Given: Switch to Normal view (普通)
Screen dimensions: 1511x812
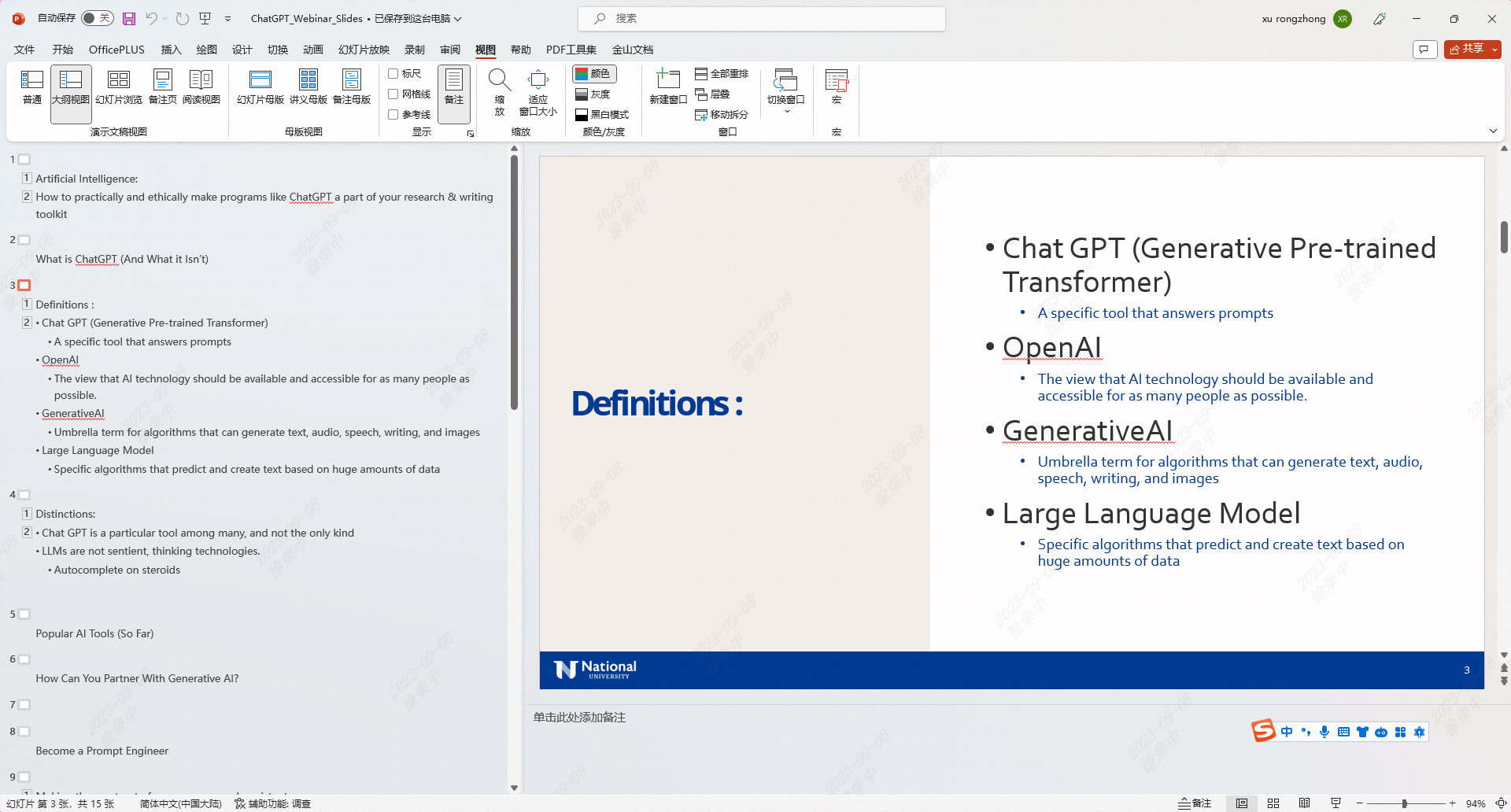Looking at the screenshot, I should tap(32, 87).
